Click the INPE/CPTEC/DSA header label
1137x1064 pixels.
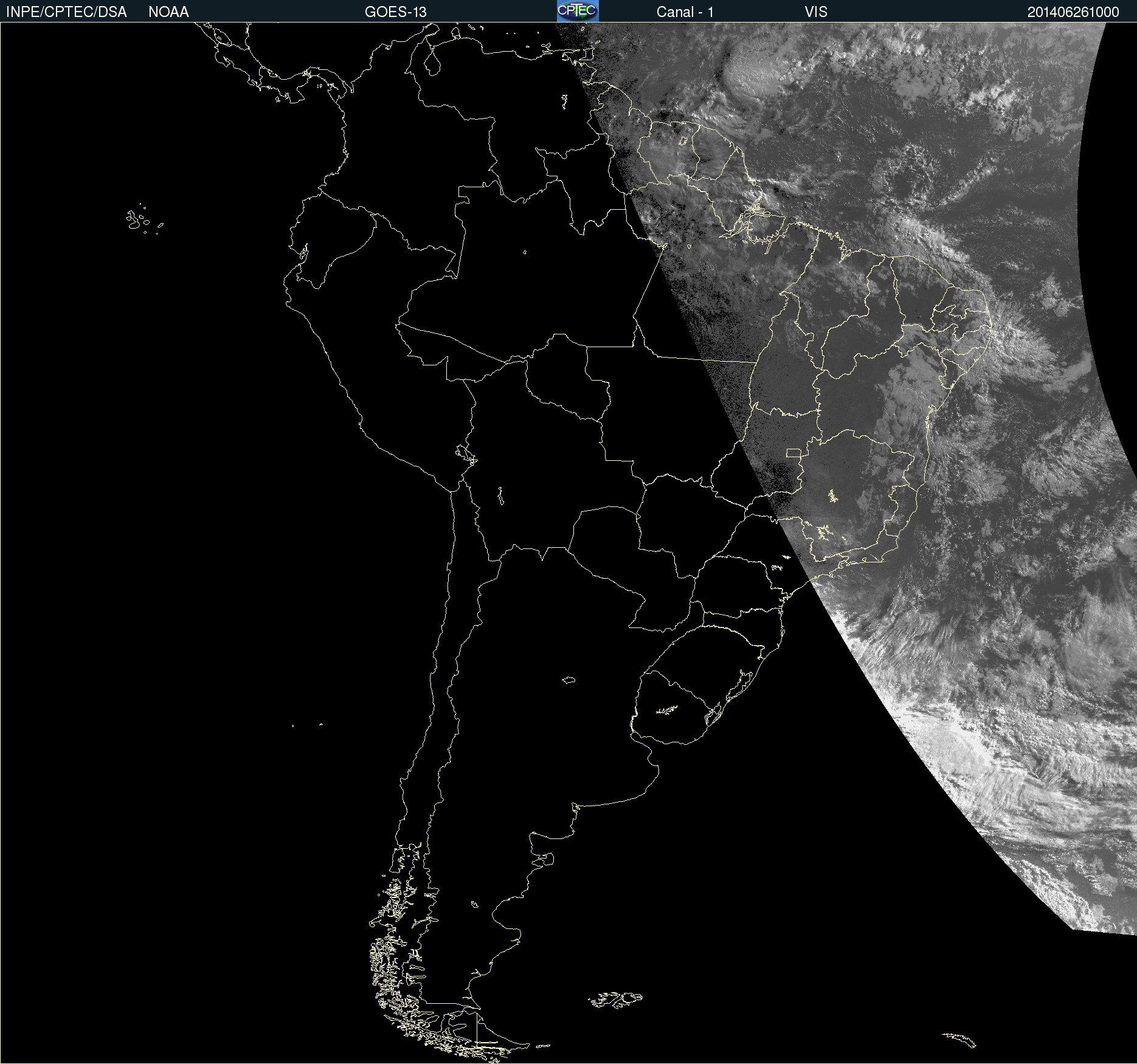click(x=66, y=12)
